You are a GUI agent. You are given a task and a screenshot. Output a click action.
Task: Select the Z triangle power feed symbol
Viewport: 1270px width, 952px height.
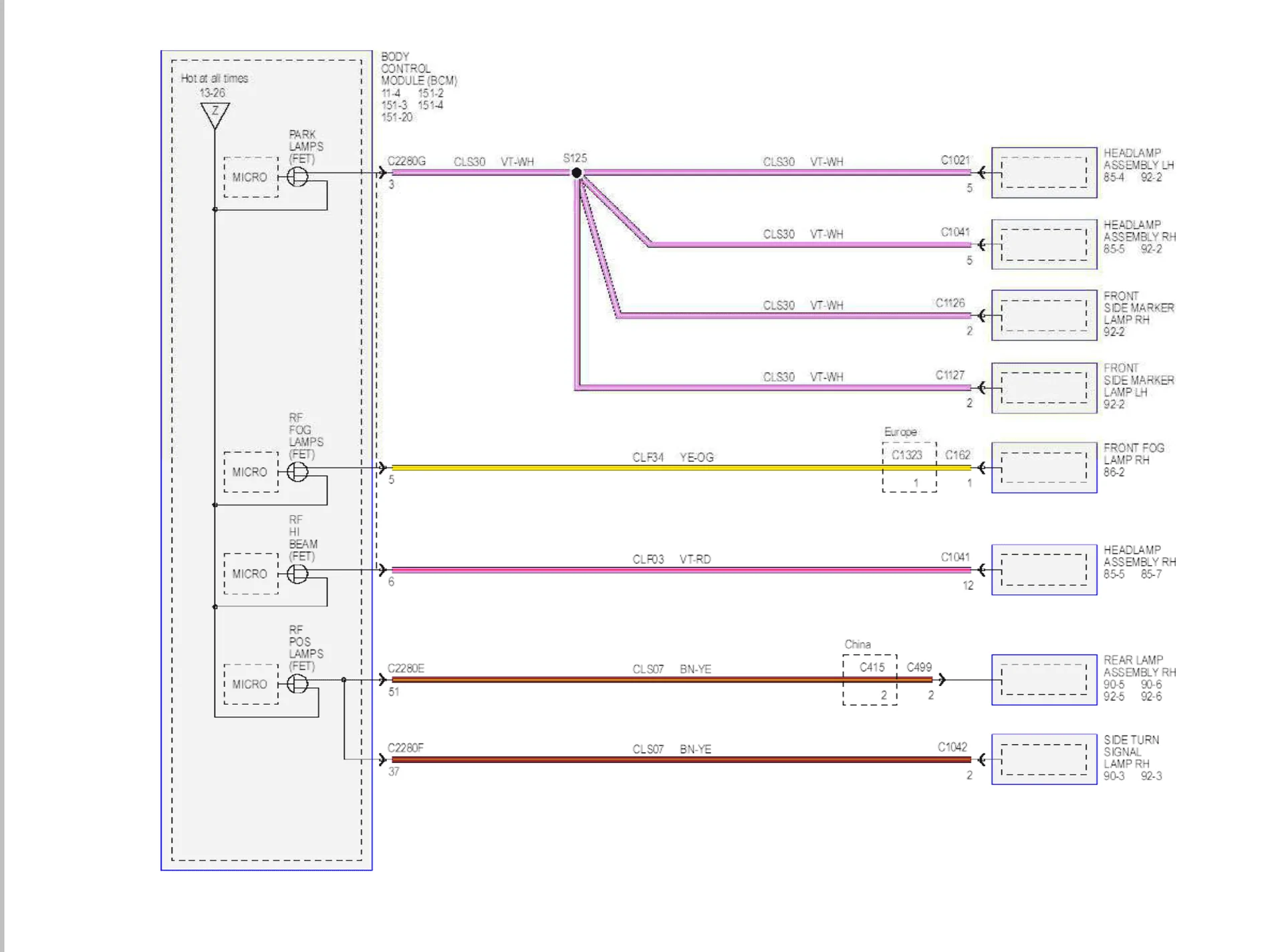click(x=215, y=115)
